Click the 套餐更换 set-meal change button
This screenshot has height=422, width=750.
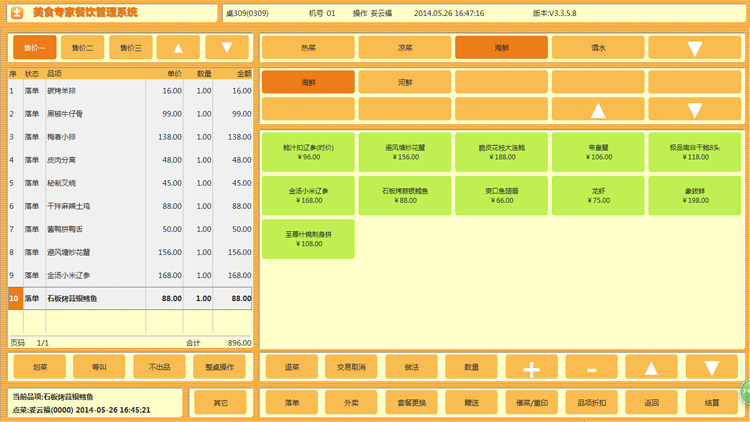pos(411,403)
